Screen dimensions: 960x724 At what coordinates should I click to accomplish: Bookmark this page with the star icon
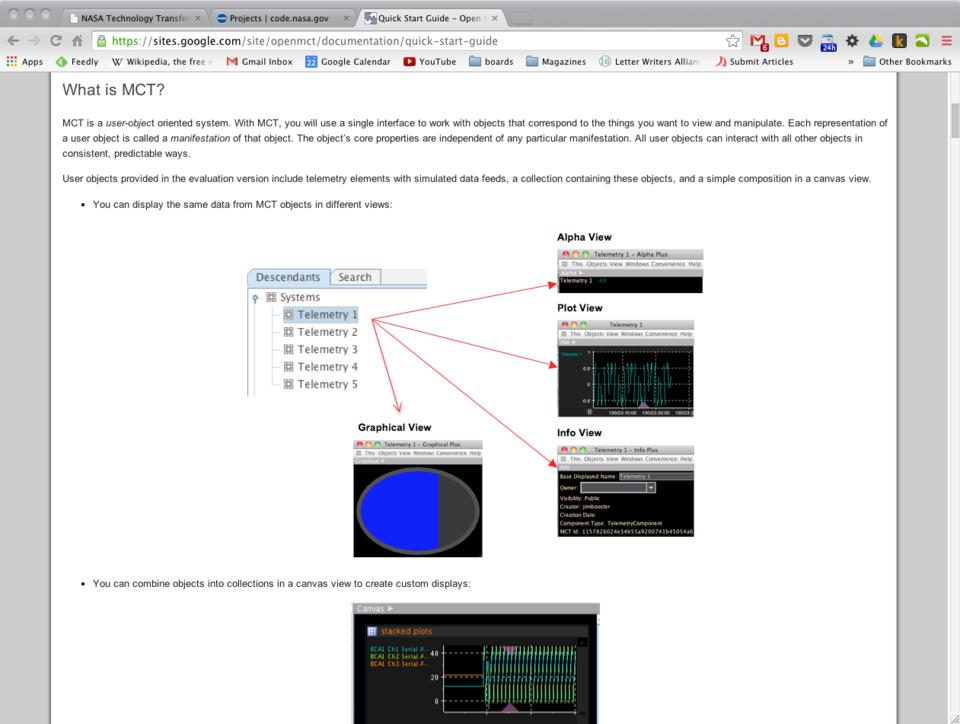(732, 41)
